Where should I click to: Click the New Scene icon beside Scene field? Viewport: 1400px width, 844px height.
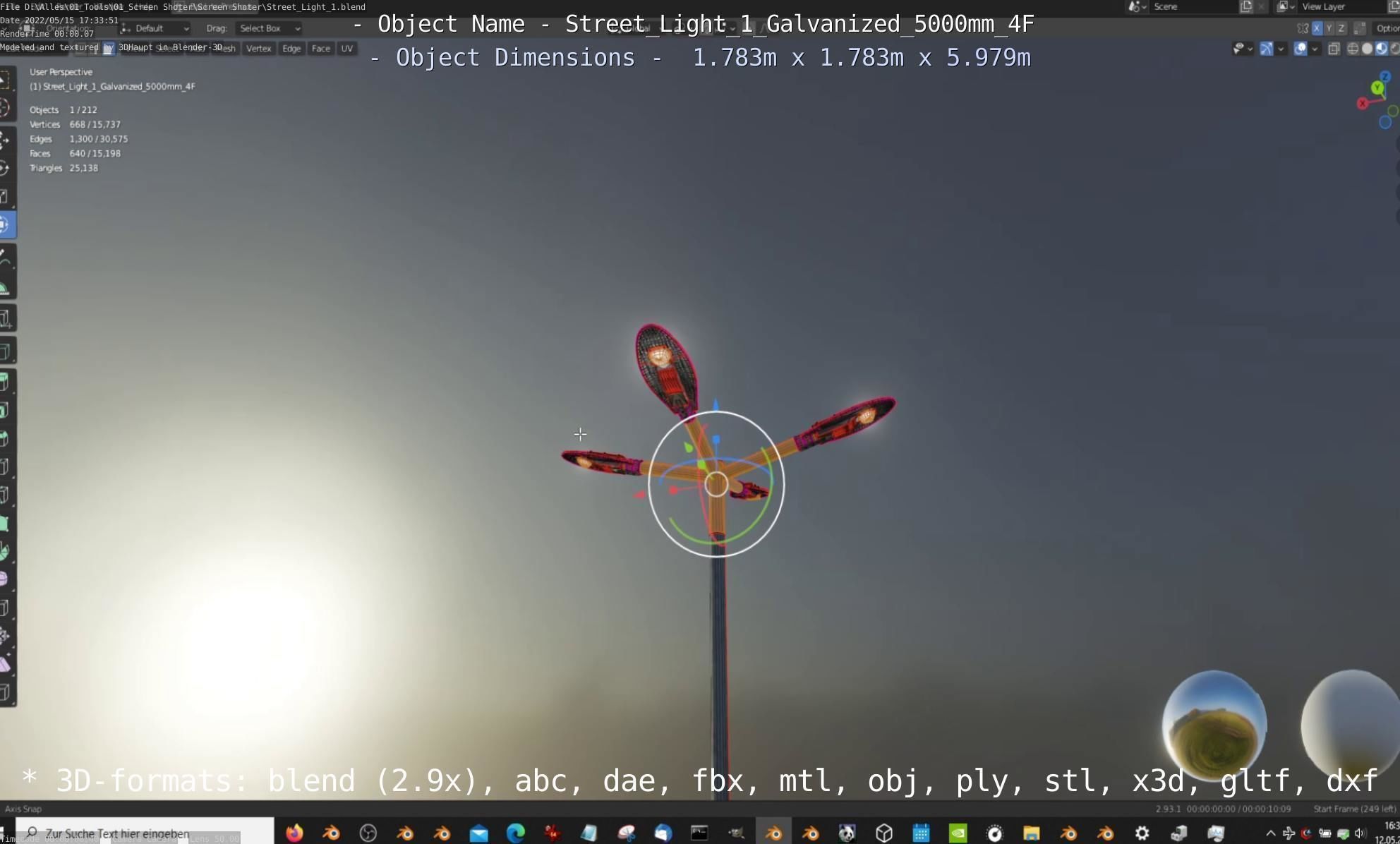point(1246,7)
